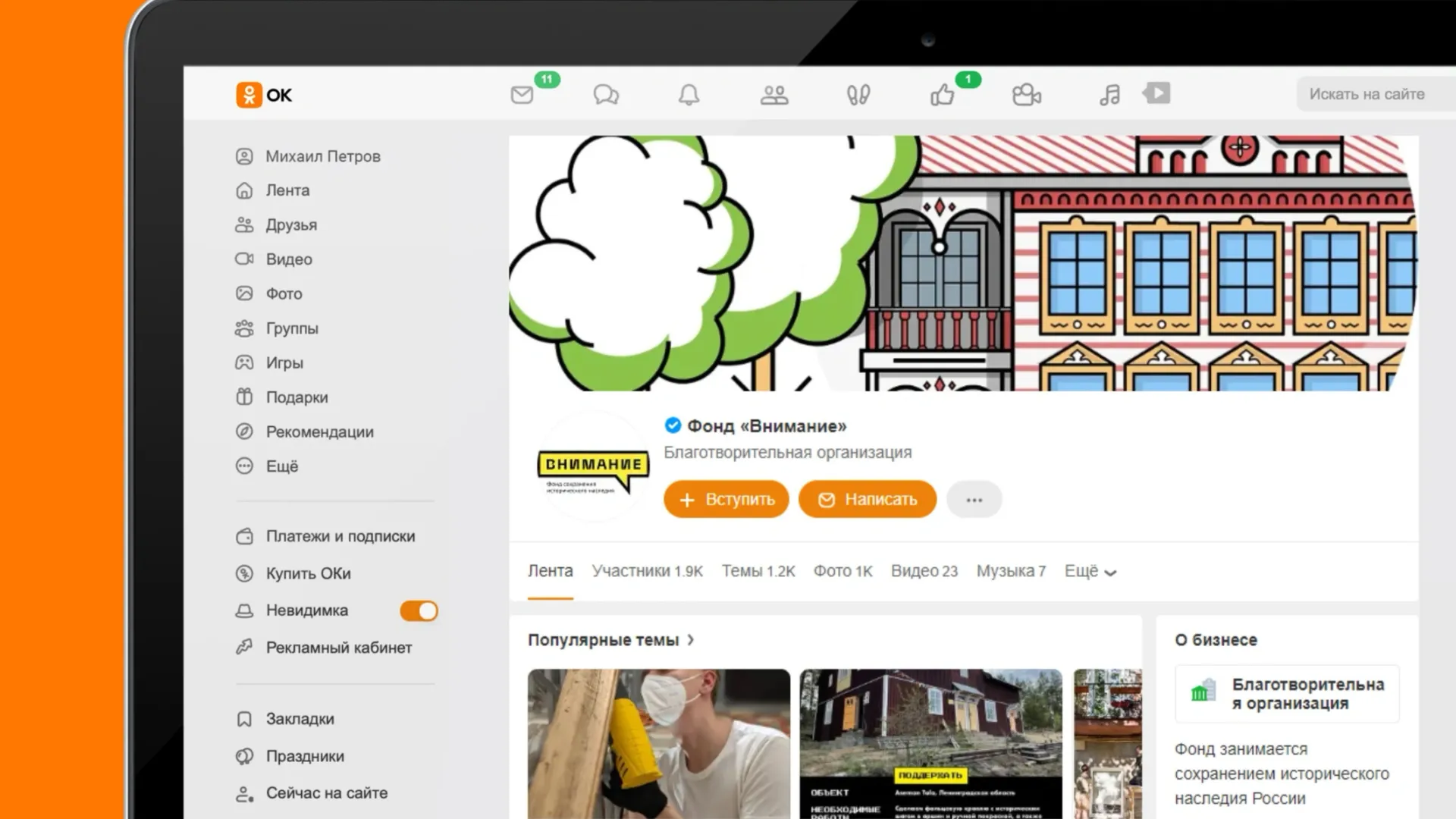Open Купить ОКи
The width and height of the screenshot is (1456, 819).
[x=293, y=573]
